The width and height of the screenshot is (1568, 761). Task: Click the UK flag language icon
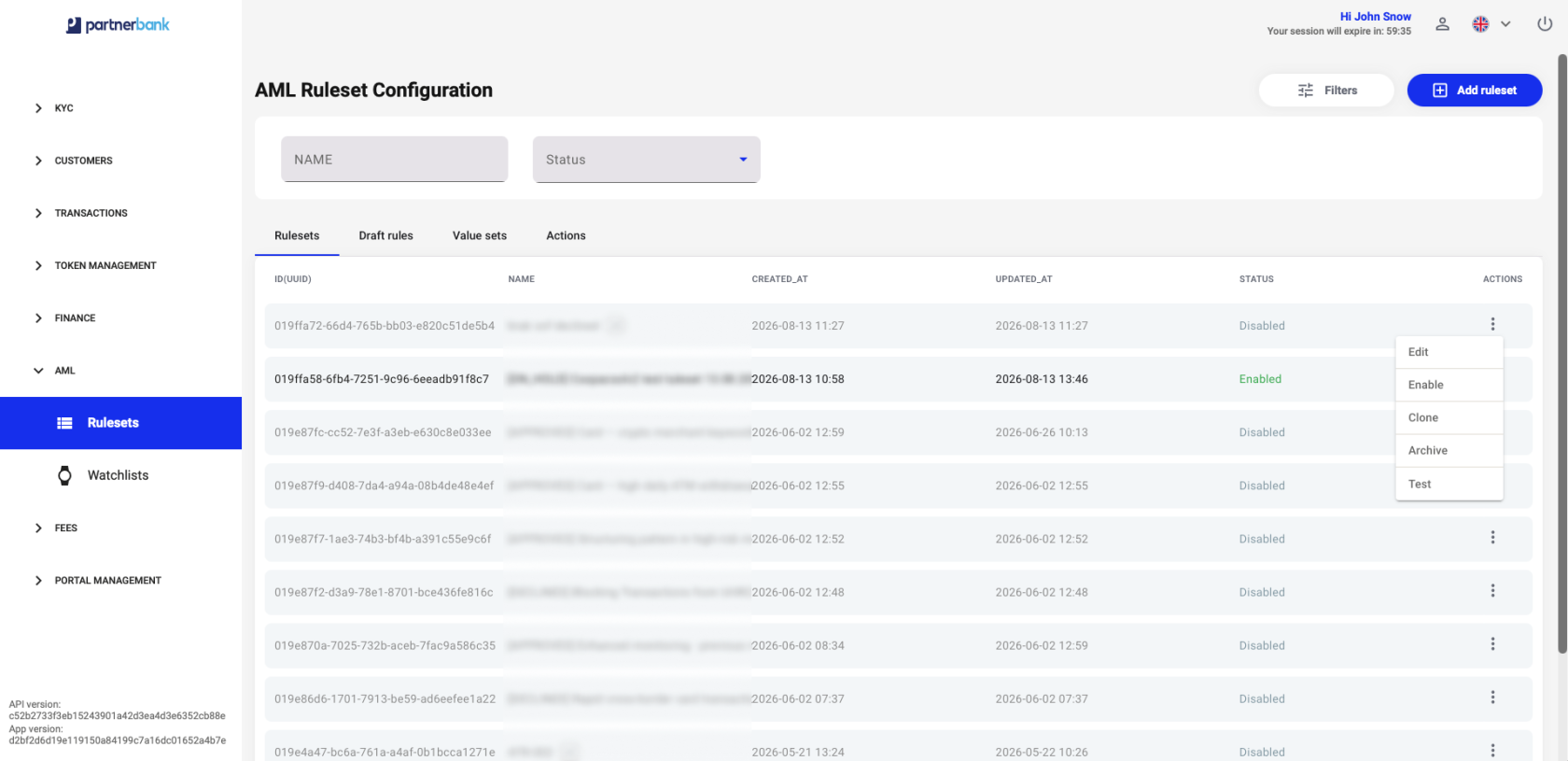coord(1480,24)
